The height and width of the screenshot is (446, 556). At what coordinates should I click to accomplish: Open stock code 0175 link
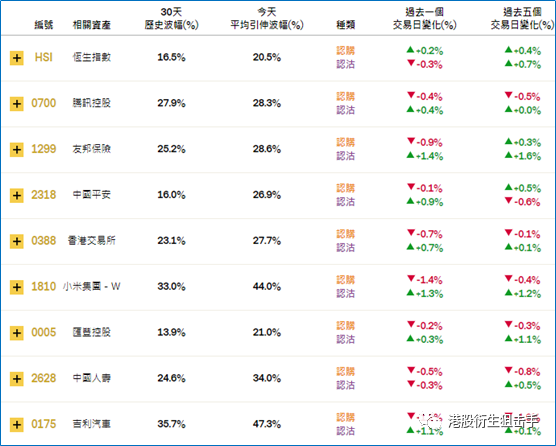point(44,424)
